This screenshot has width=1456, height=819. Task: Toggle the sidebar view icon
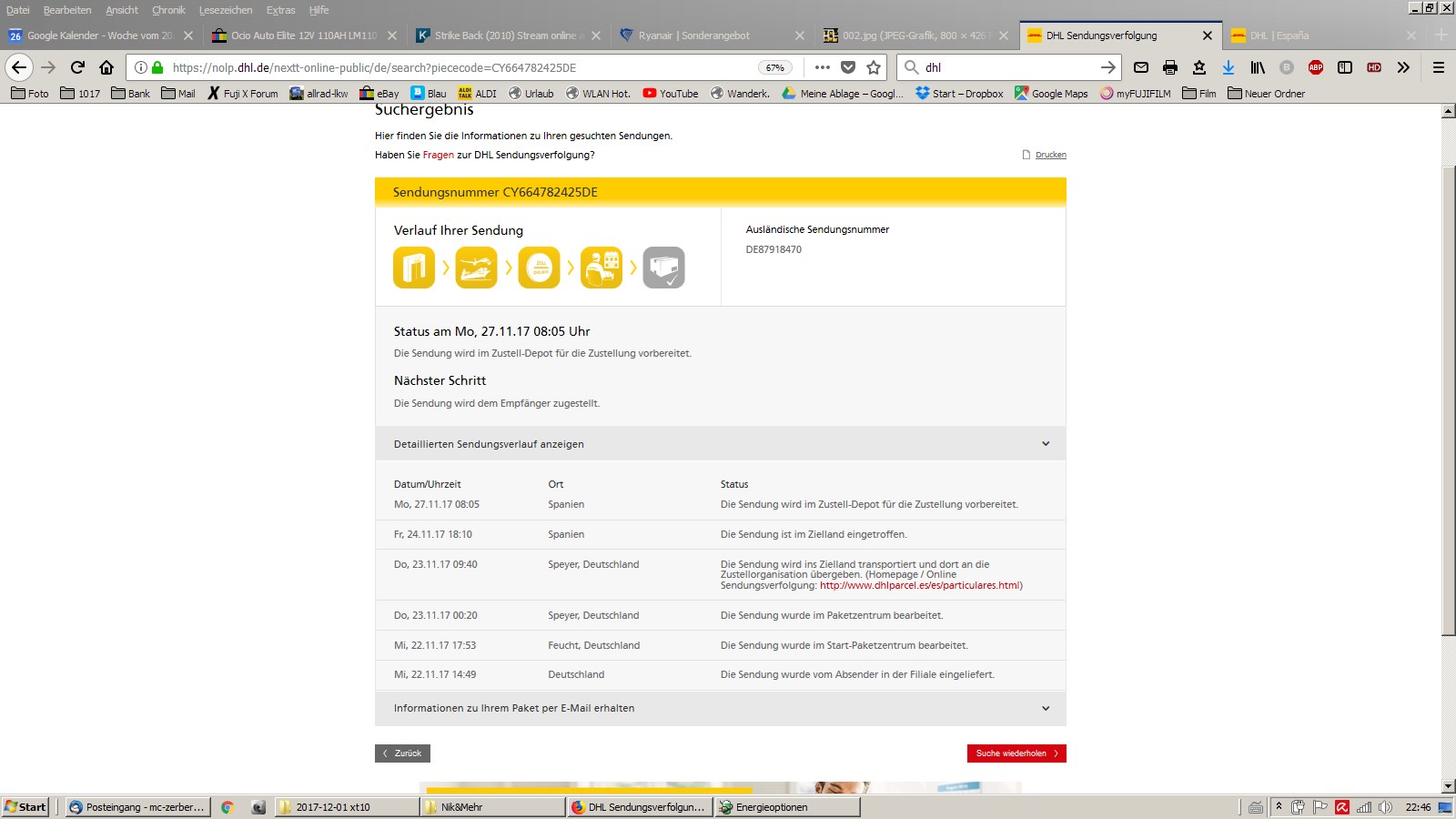click(1345, 67)
